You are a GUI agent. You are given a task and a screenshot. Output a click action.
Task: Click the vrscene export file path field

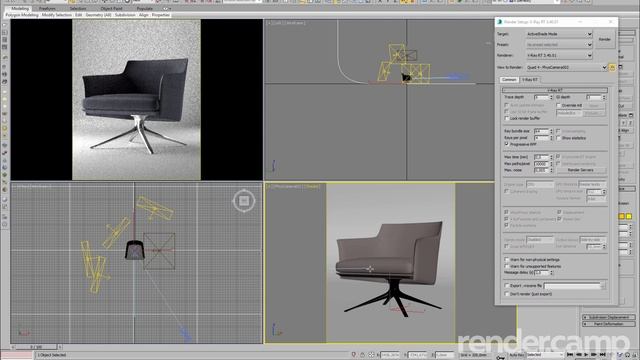pyautogui.click(x=573, y=286)
